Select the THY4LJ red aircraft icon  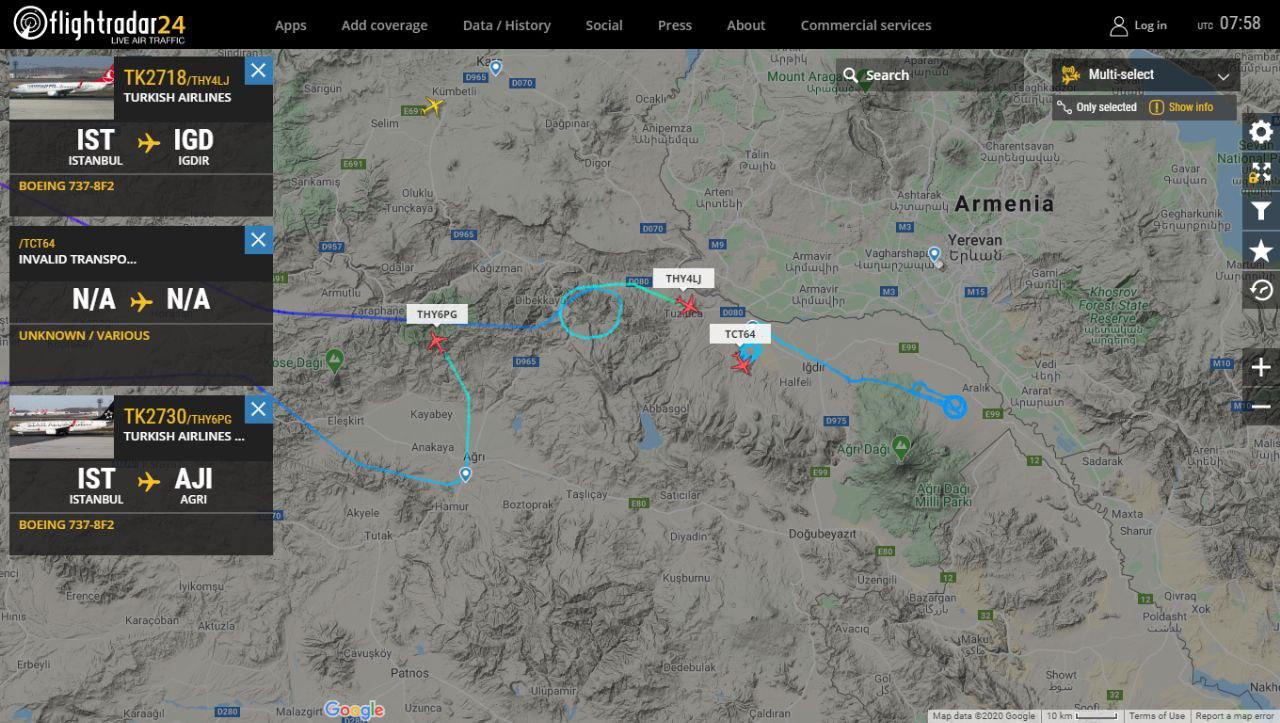pyautogui.click(x=687, y=303)
